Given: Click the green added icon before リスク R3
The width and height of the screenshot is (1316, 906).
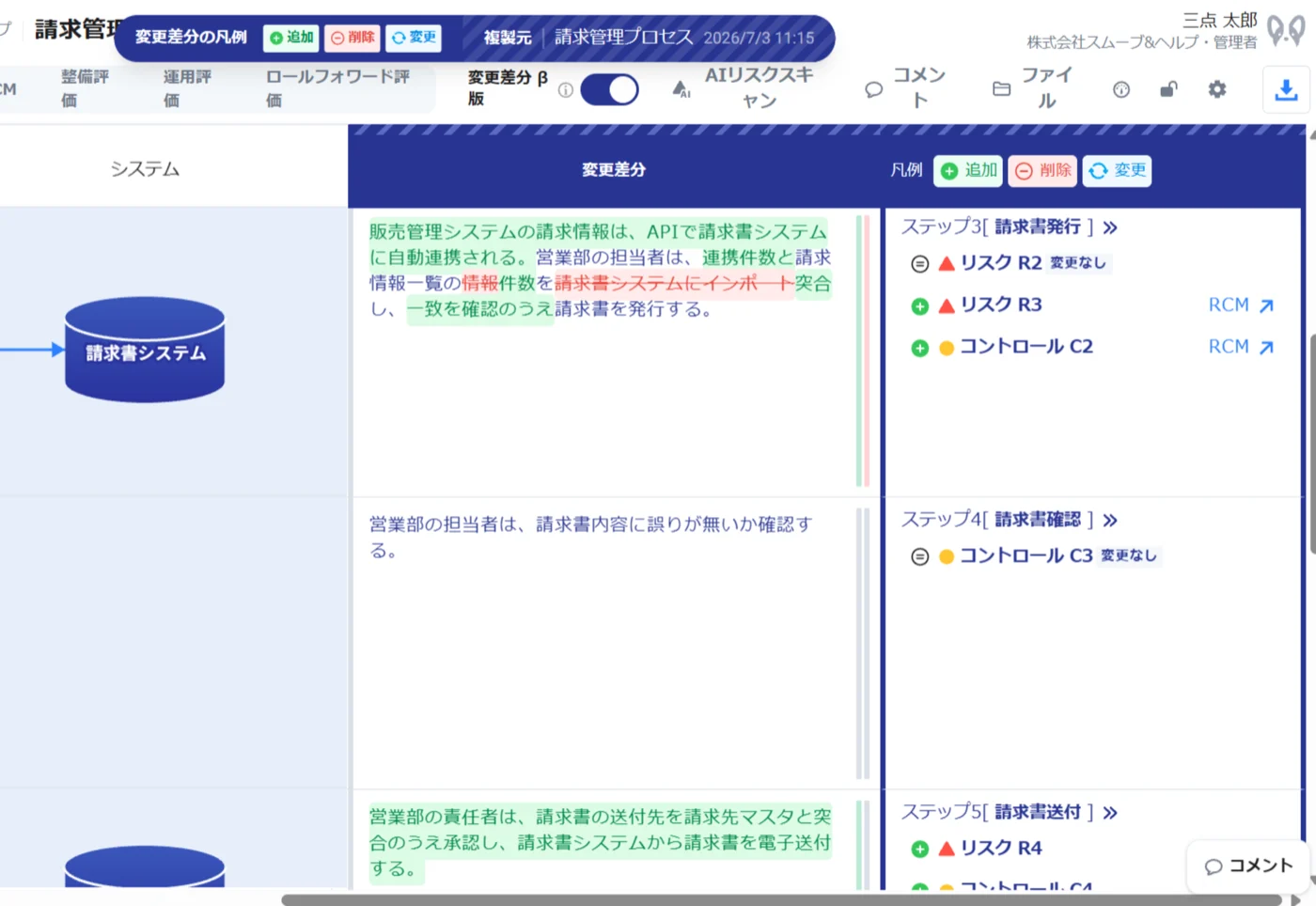Looking at the screenshot, I should click(920, 306).
